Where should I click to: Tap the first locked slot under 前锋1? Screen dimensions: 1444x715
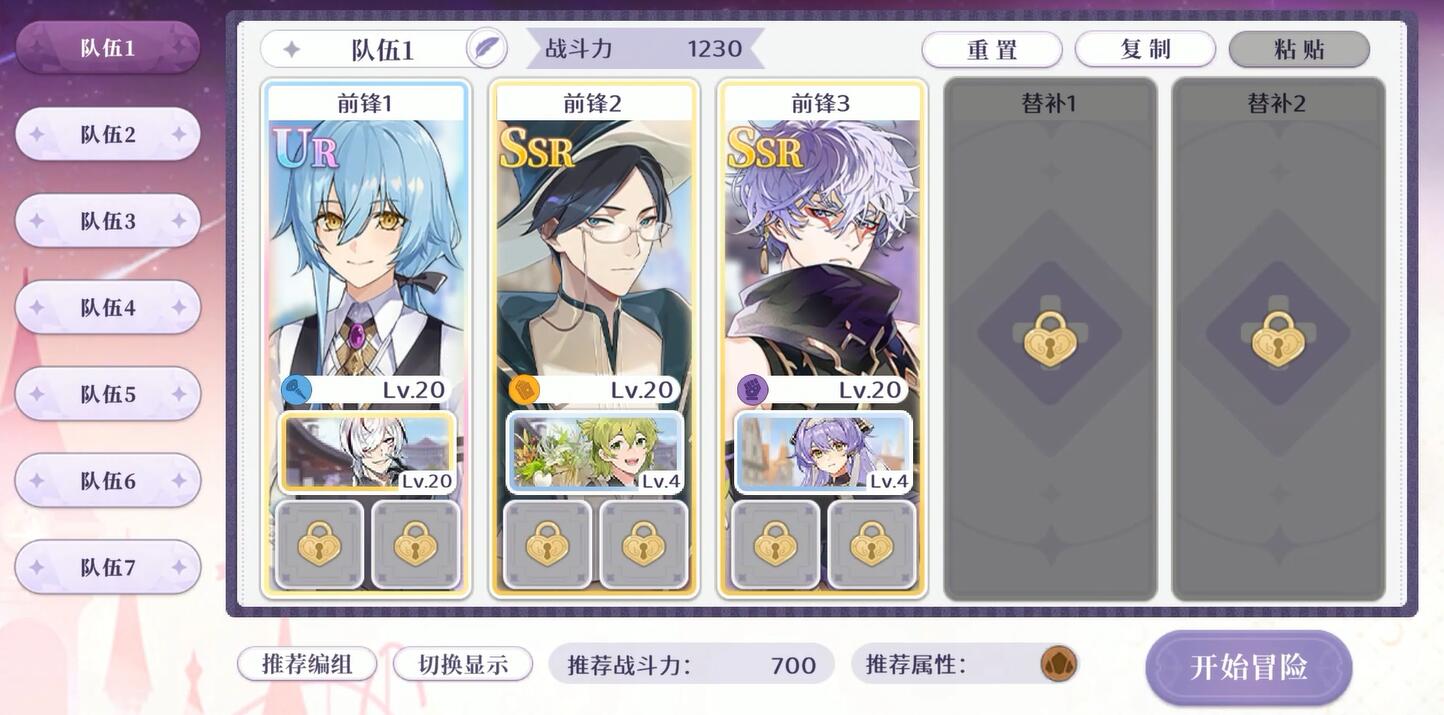(x=319, y=544)
